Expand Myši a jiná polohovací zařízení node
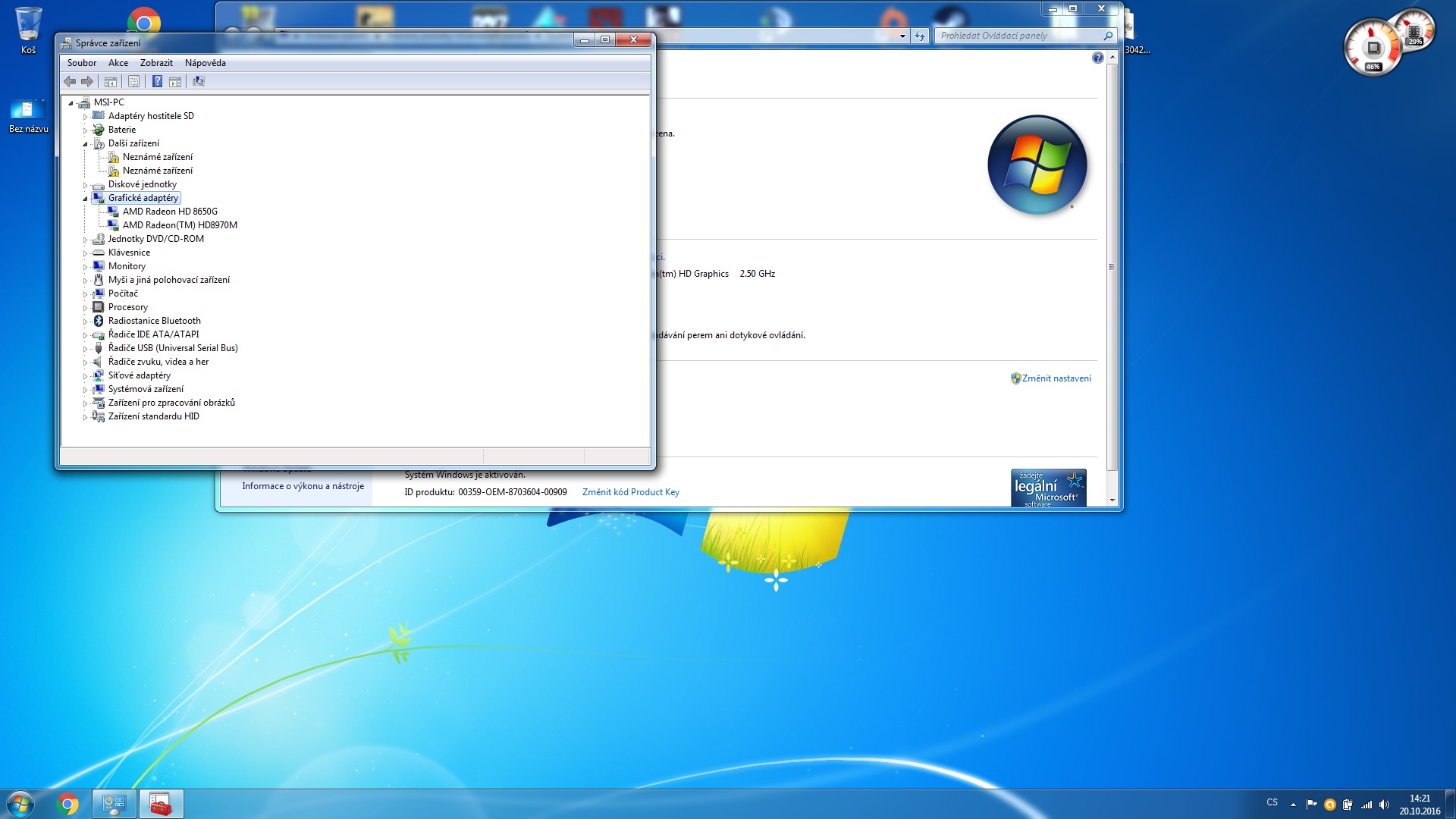The width and height of the screenshot is (1456, 819). pyautogui.click(x=85, y=281)
